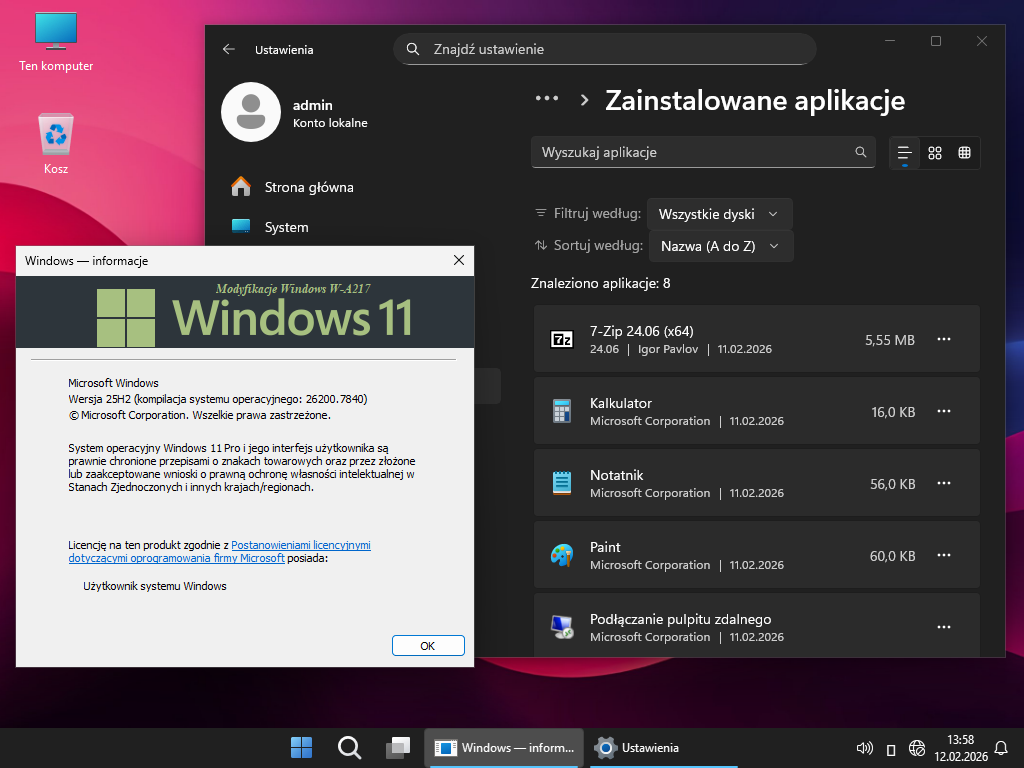
Task: Click the taskbar volume icon
Action: coord(865,748)
